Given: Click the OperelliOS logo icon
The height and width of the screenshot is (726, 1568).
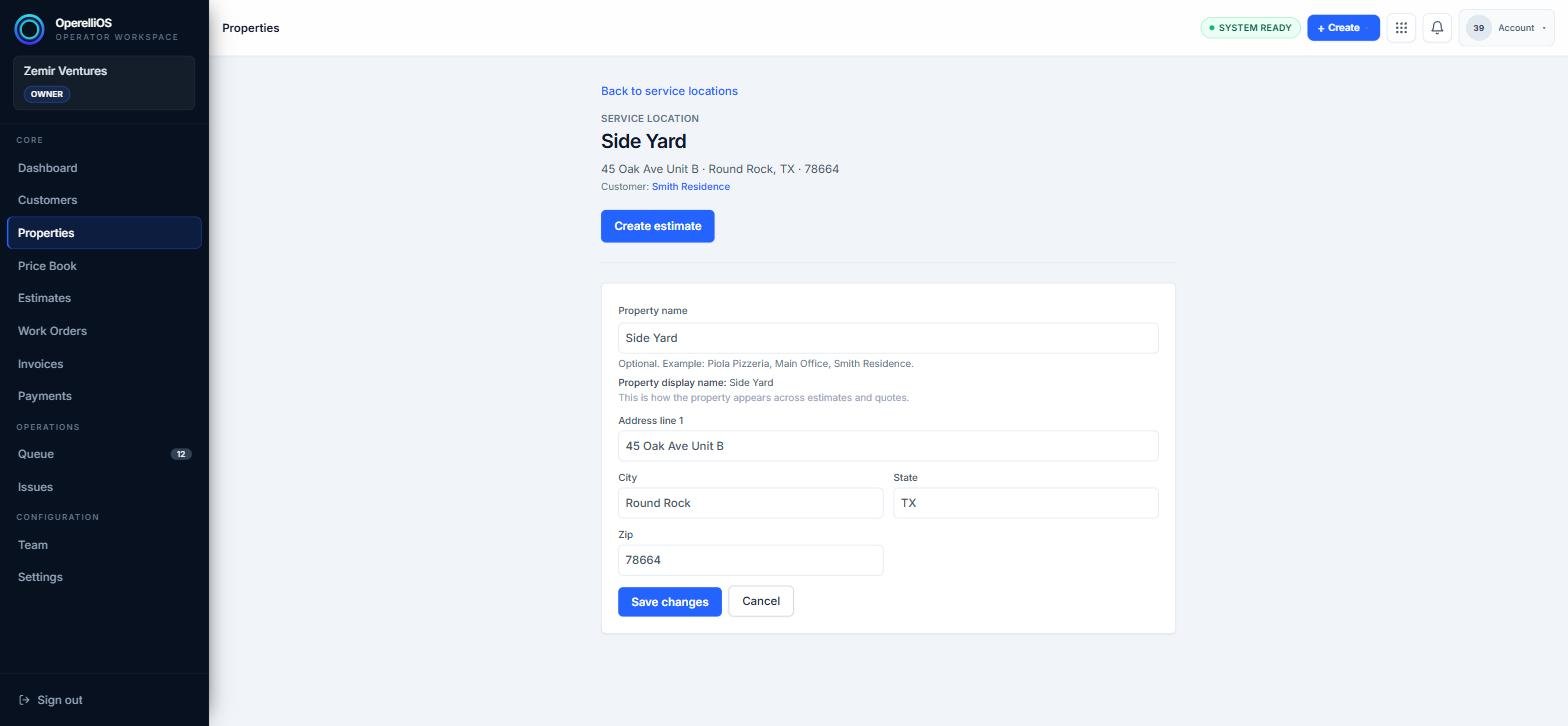Looking at the screenshot, I should [x=29, y=29].
